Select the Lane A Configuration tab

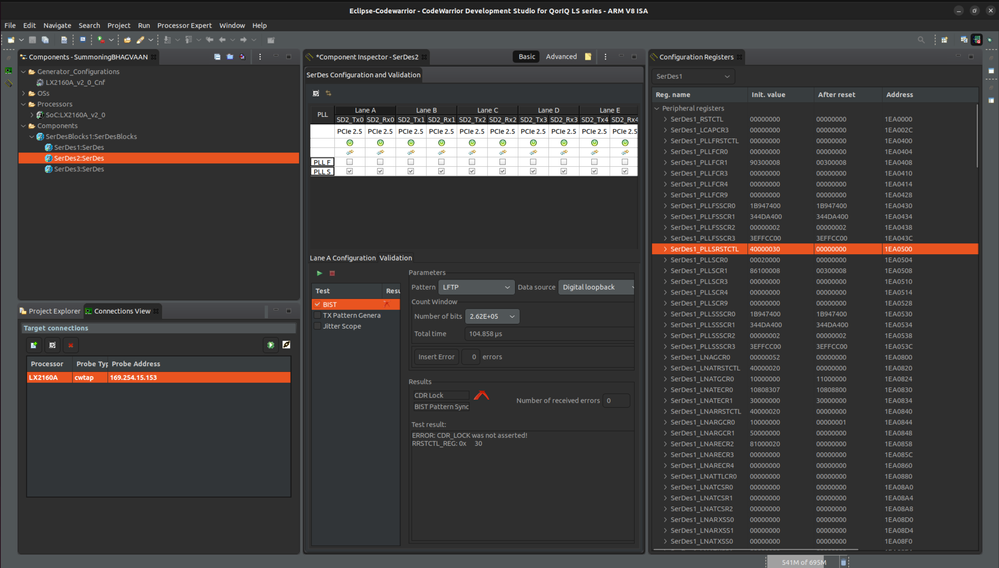(343, 258)
